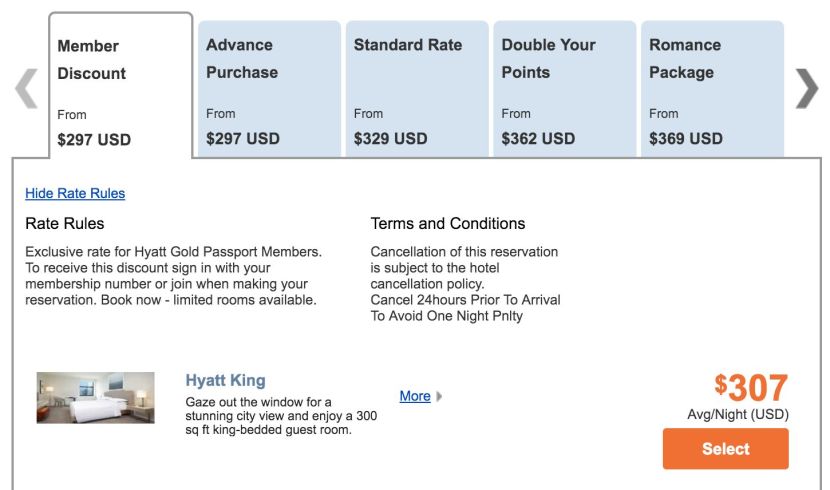Click the Gold Passport exclusive rate paragraph

[174, 276]
